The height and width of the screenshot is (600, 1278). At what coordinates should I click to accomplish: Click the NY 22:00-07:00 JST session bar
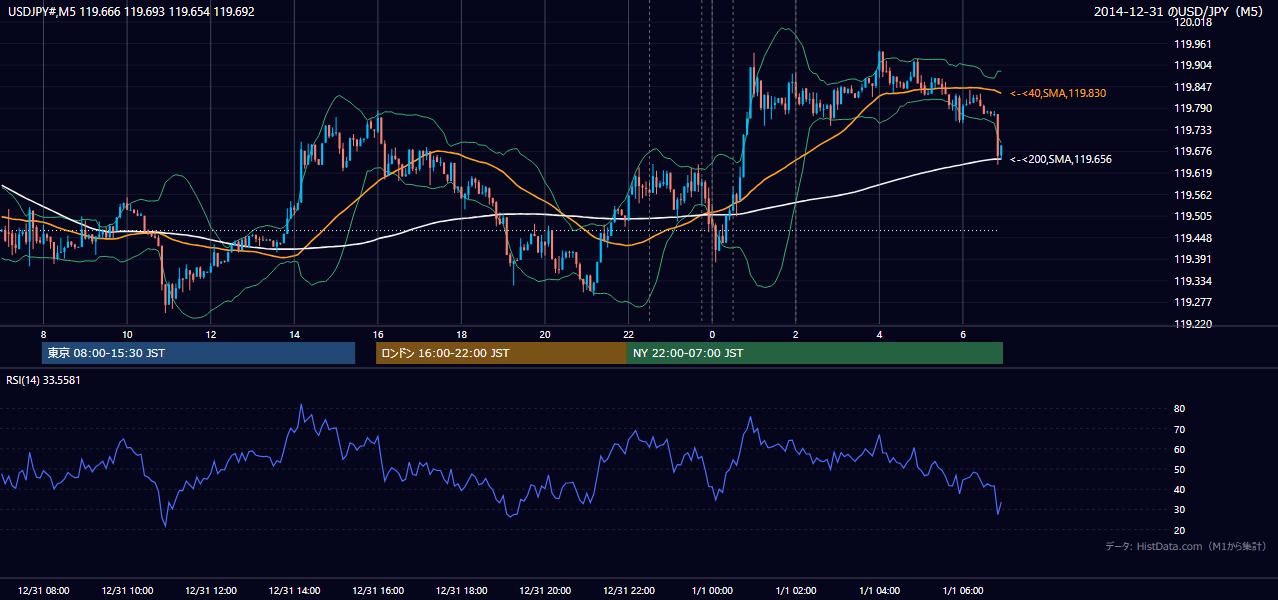pyautogui.click(x=815, y=353)
